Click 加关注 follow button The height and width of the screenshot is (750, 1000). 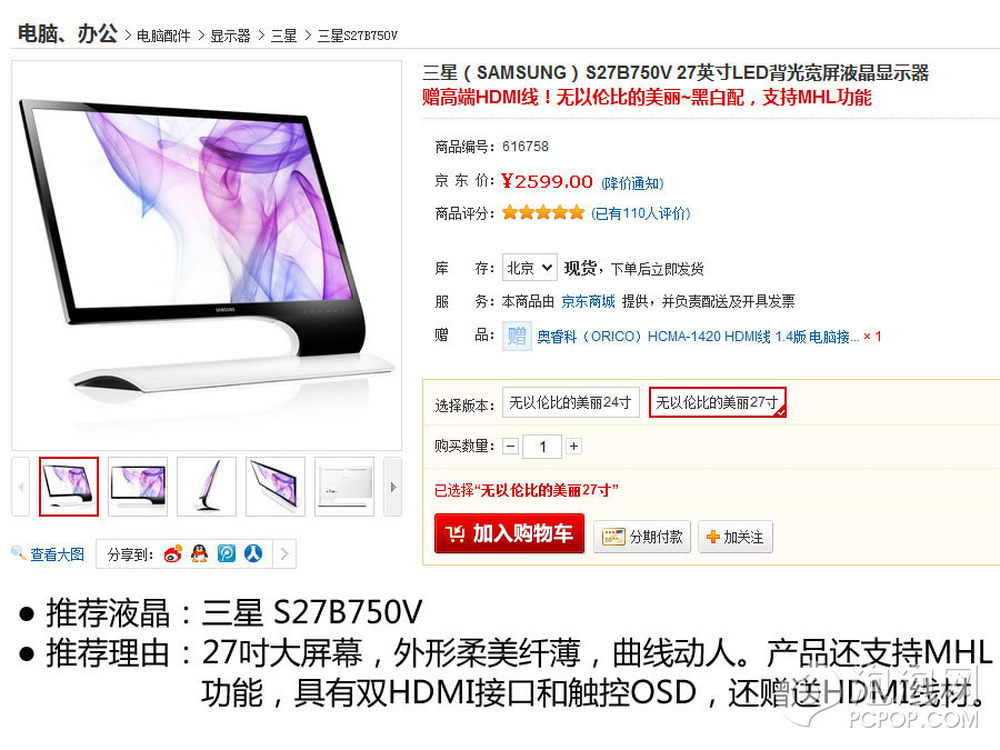point(735,537)
